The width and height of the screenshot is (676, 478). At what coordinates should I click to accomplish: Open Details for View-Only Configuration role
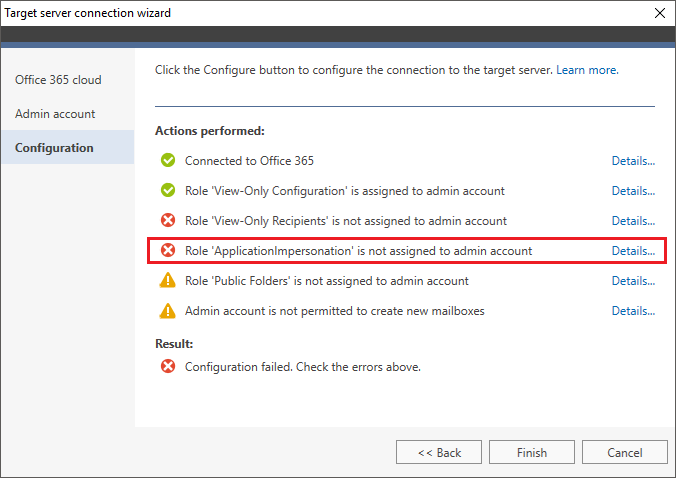pos(633,191)
